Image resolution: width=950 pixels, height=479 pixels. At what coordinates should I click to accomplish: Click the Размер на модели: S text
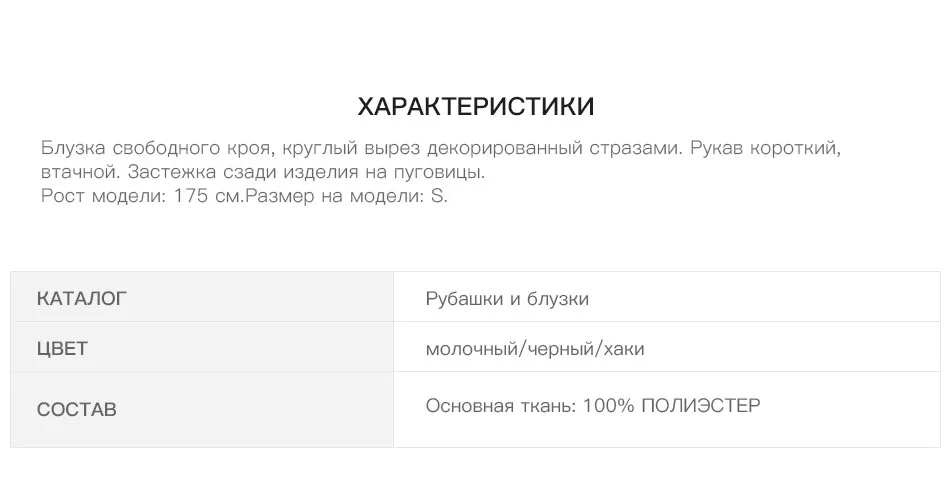click(346, 196)
